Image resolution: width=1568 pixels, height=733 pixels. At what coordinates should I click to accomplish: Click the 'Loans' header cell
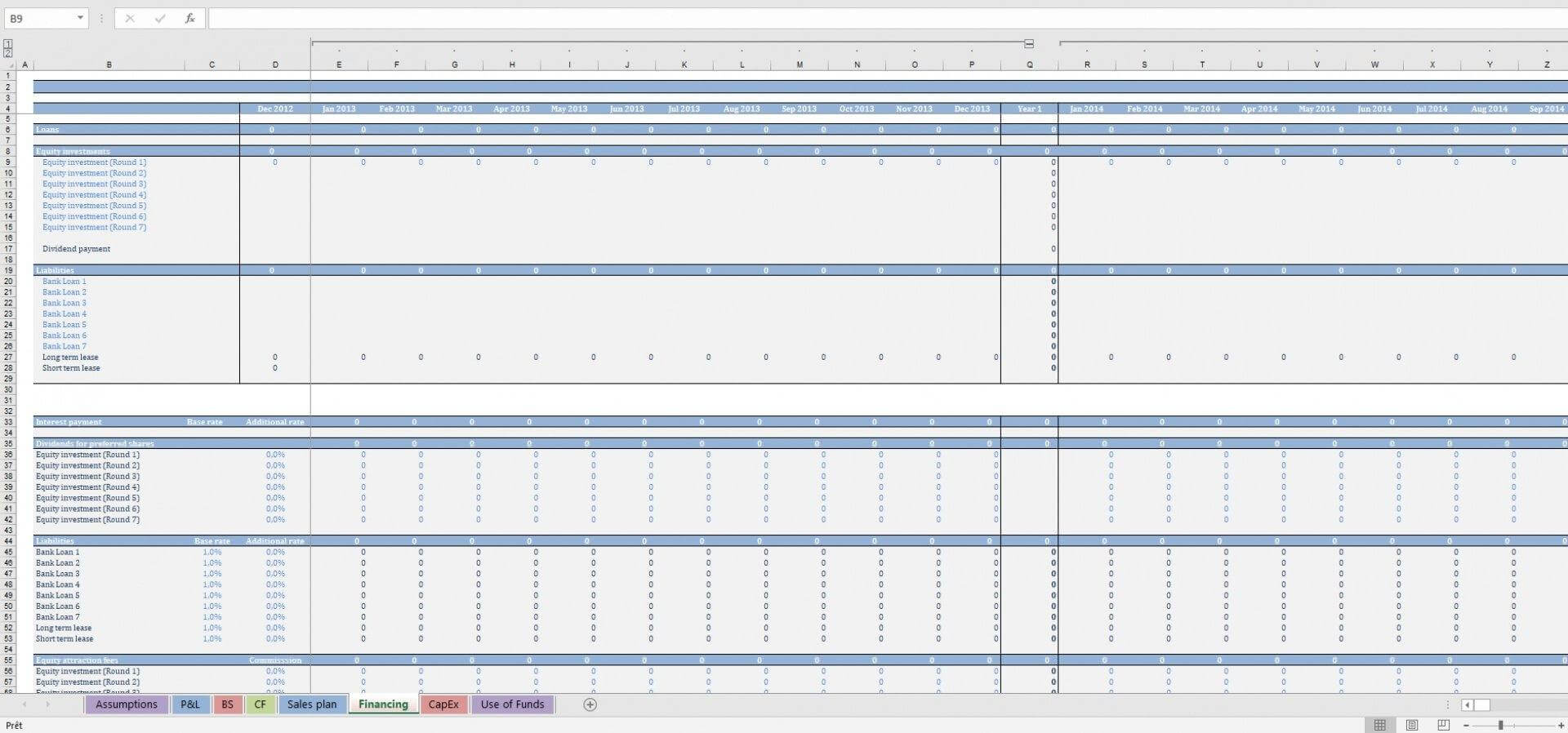[47, 129]
